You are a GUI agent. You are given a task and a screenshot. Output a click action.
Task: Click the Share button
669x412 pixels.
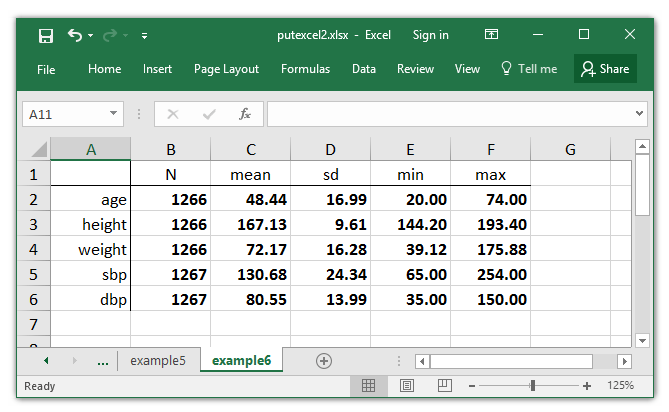pos(605,69)
